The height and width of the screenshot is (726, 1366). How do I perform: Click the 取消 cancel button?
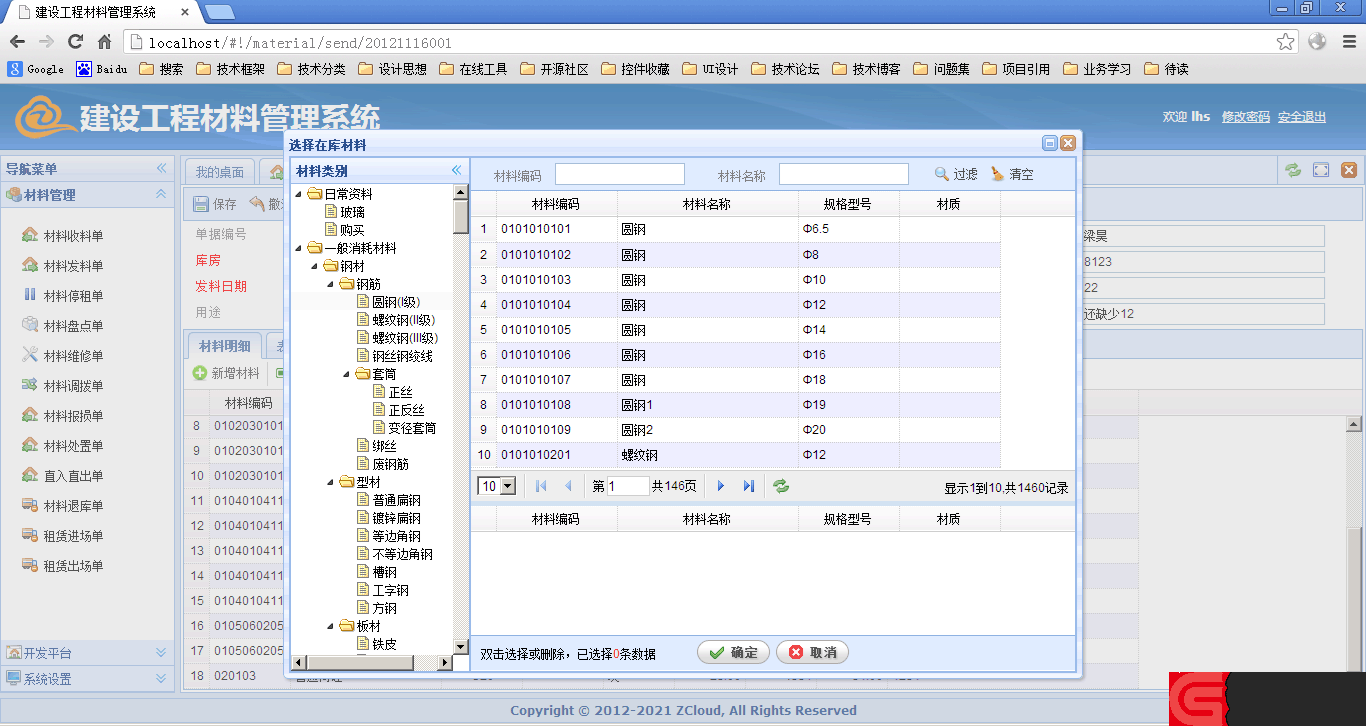click(x=812, y=652)
